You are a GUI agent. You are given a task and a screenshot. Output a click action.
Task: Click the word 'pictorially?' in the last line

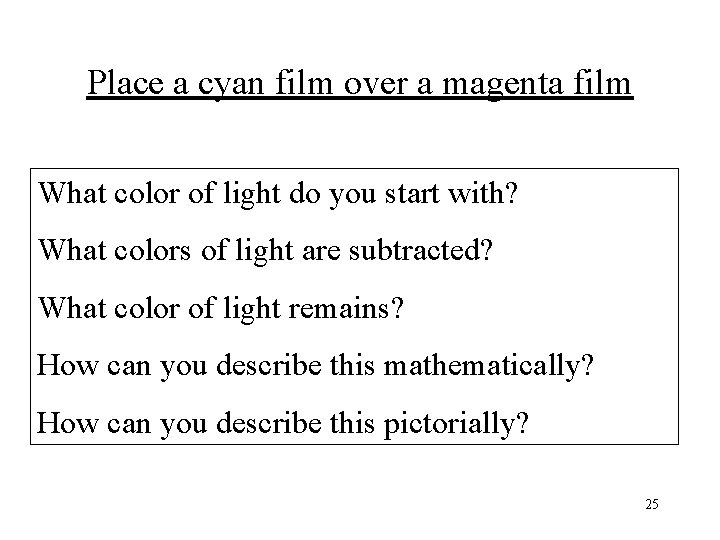point(456,424)
